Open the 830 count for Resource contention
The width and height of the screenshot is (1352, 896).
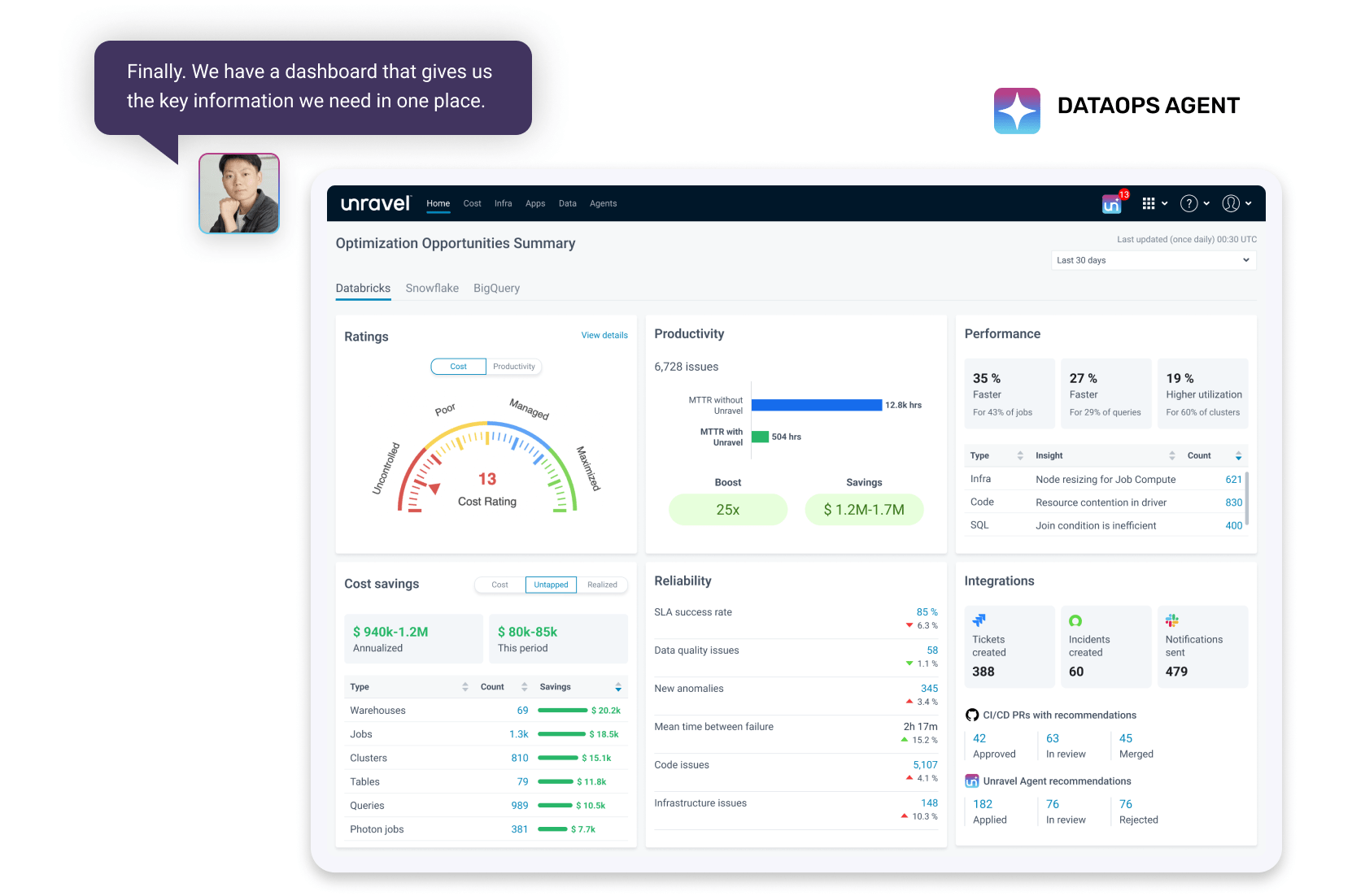pos(1233,502)
